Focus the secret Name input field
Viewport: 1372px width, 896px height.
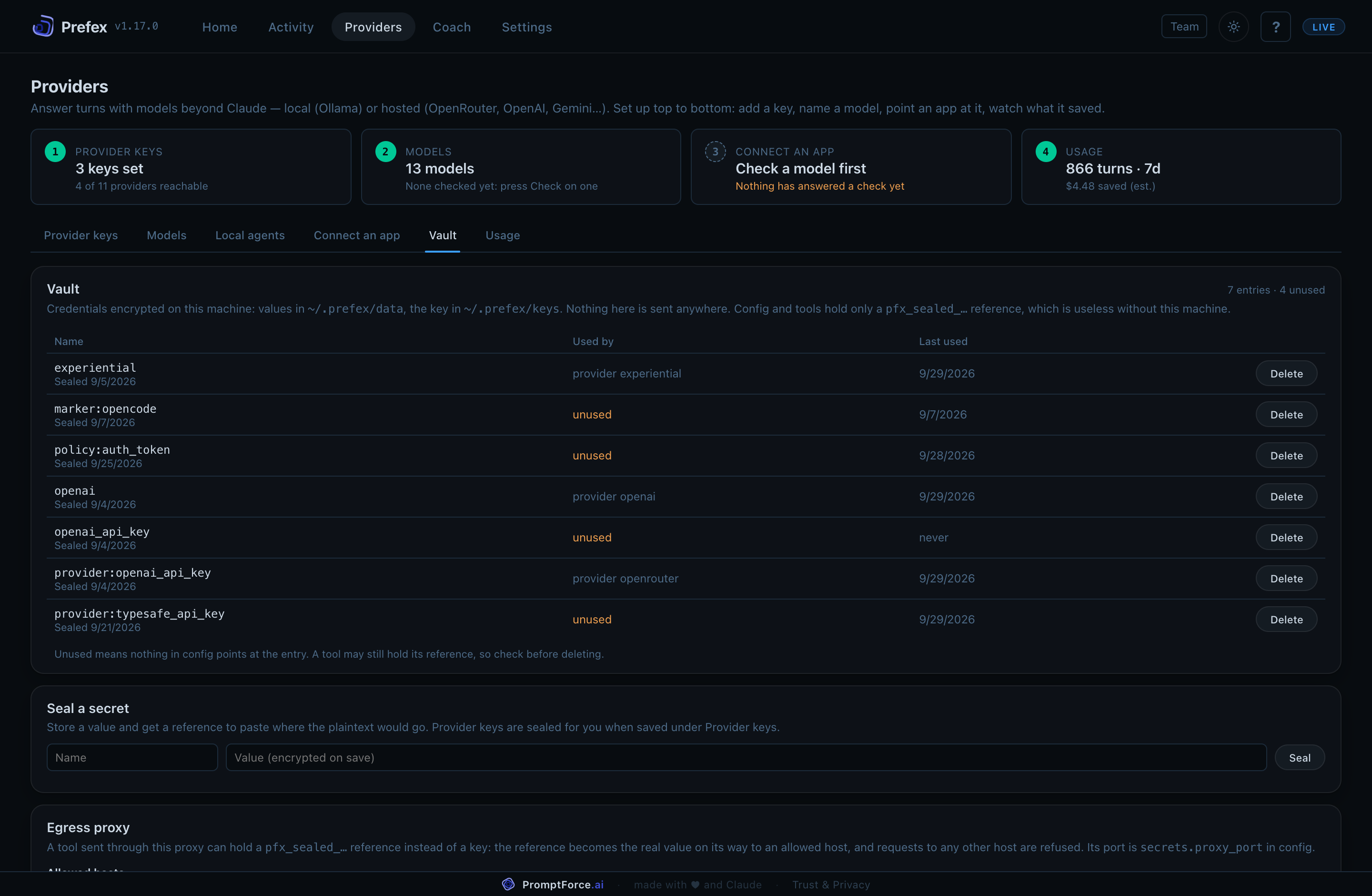coord(132,757)
